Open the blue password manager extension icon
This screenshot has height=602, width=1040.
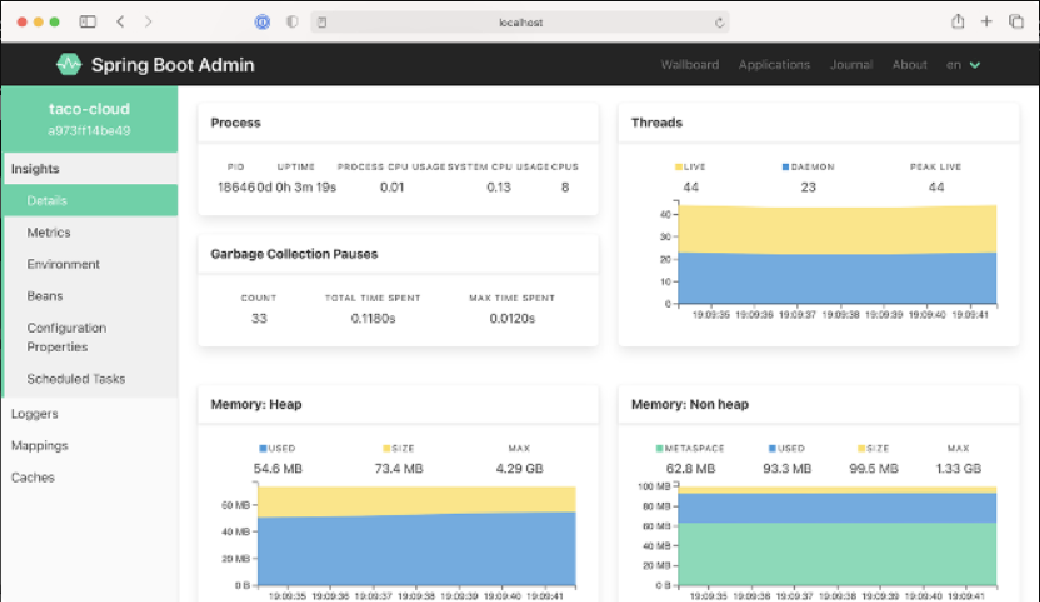(262, 22)
